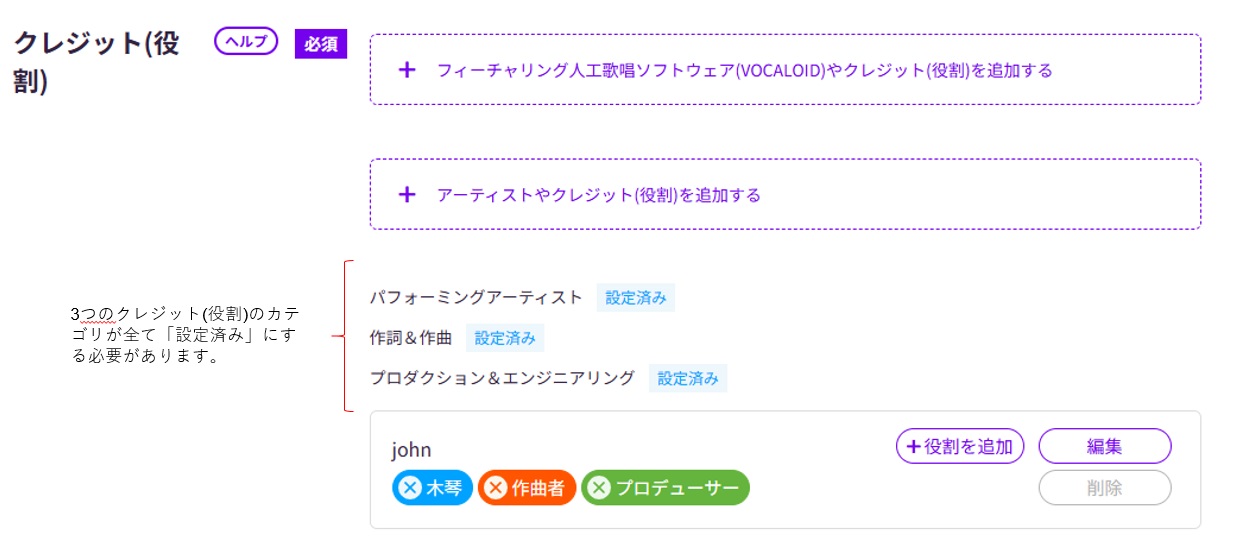Click the artist name john

pos(411,450)
